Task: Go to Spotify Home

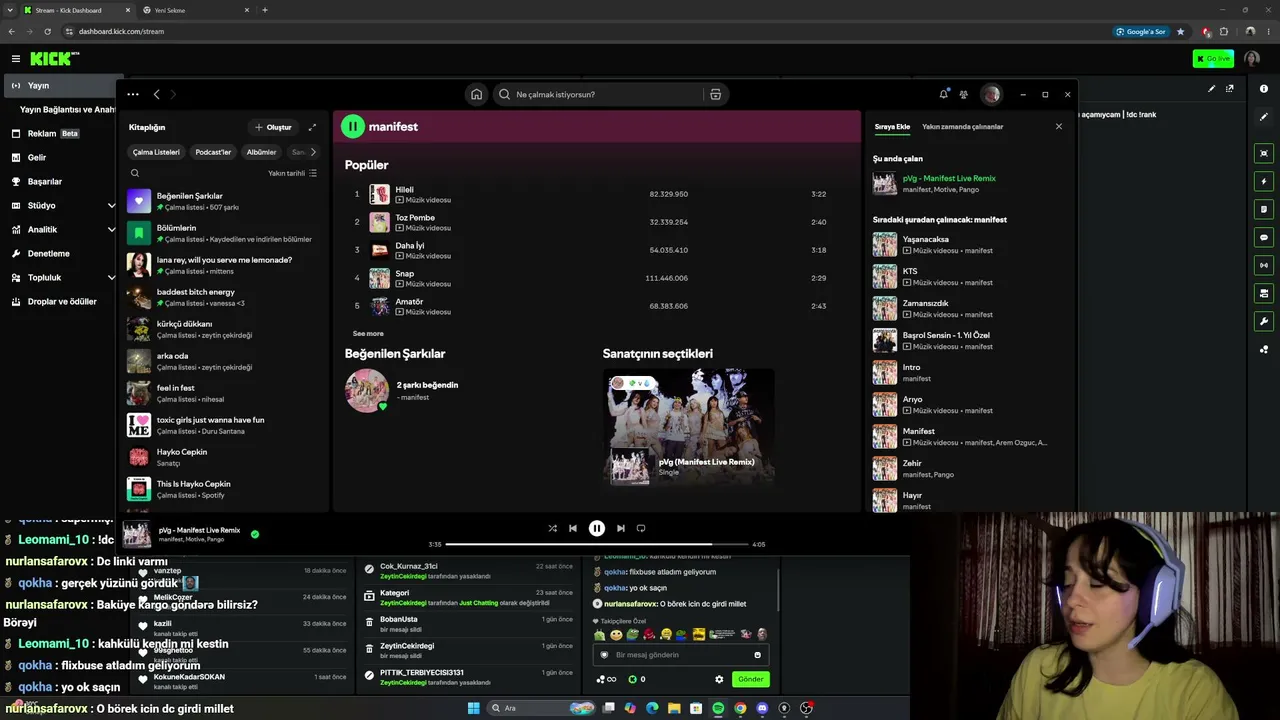Action: [x=476, y=94]
